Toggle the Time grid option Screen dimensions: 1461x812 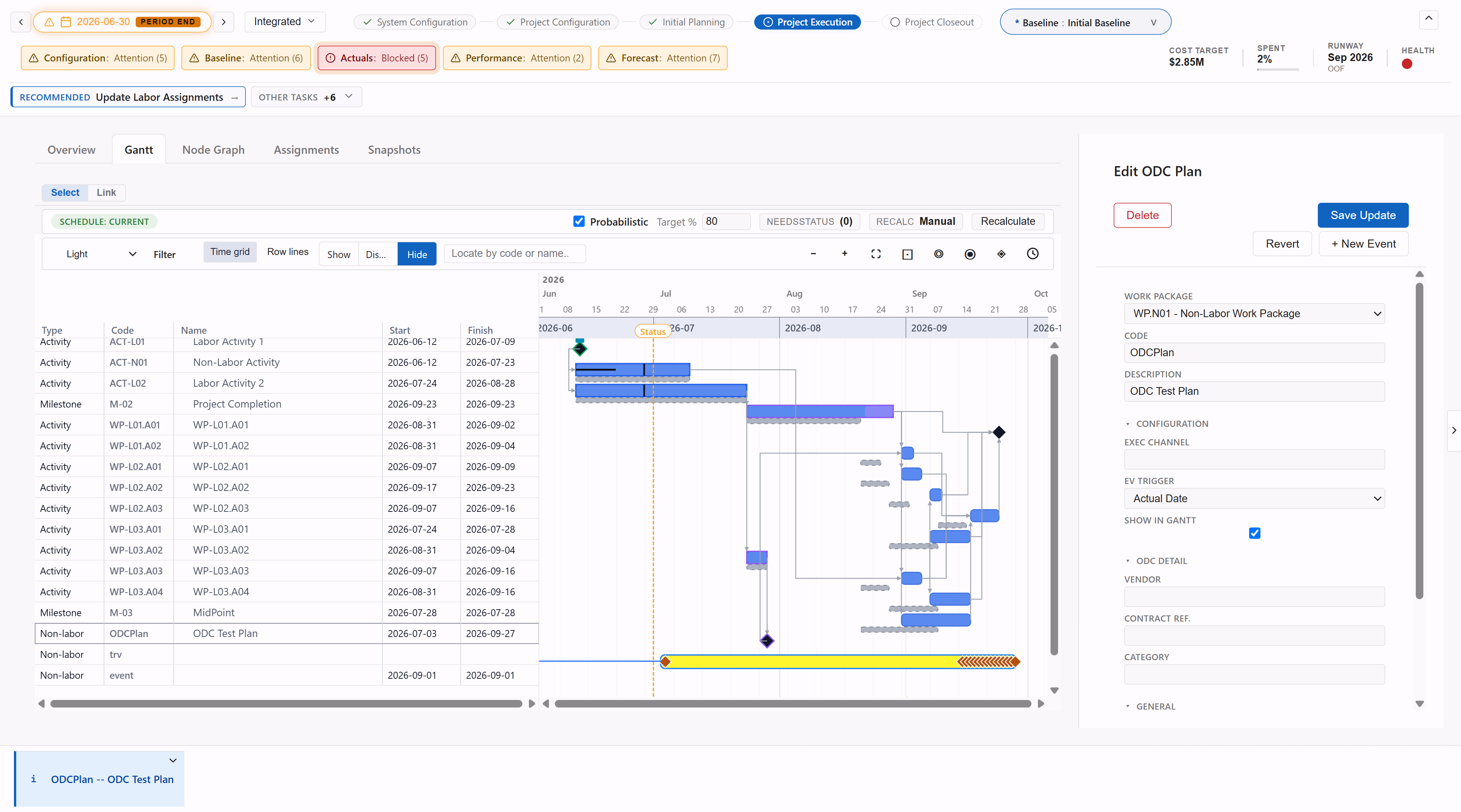point(230,252)
